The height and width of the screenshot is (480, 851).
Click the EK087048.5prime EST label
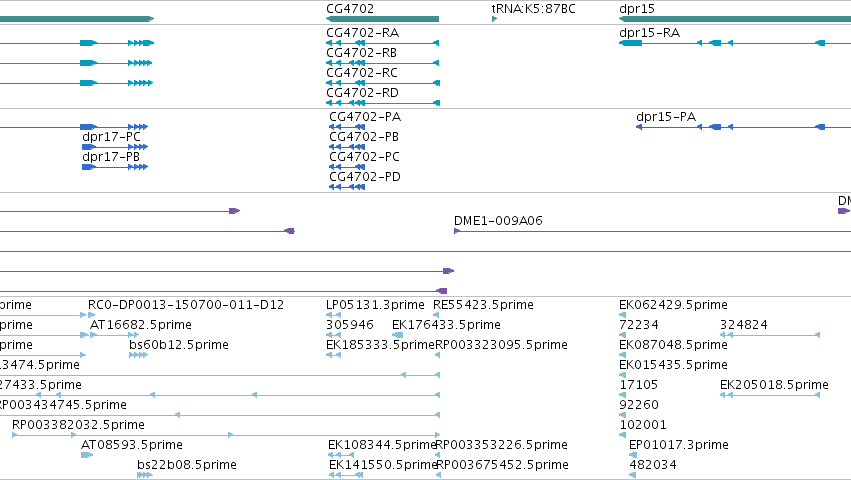coord(674,345)
